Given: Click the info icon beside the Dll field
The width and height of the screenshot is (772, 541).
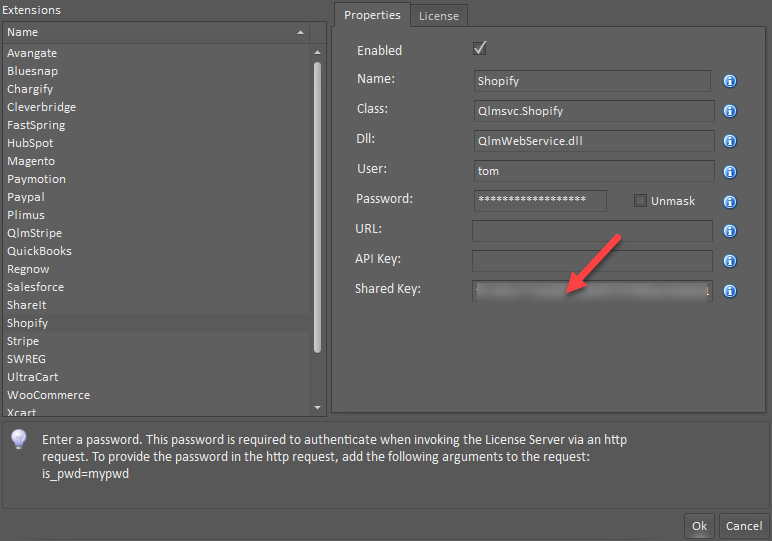Looking at the screenshot, I should 730,141.
